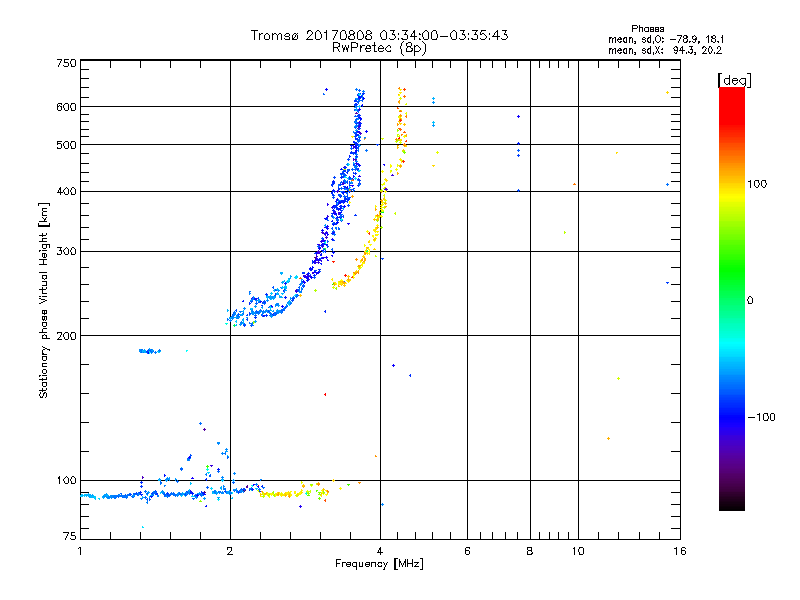Screen dimensions: 800x600
Task: Click the 'Phases' heading at top right
Action: pyautogui.click(x=647, y=29)
